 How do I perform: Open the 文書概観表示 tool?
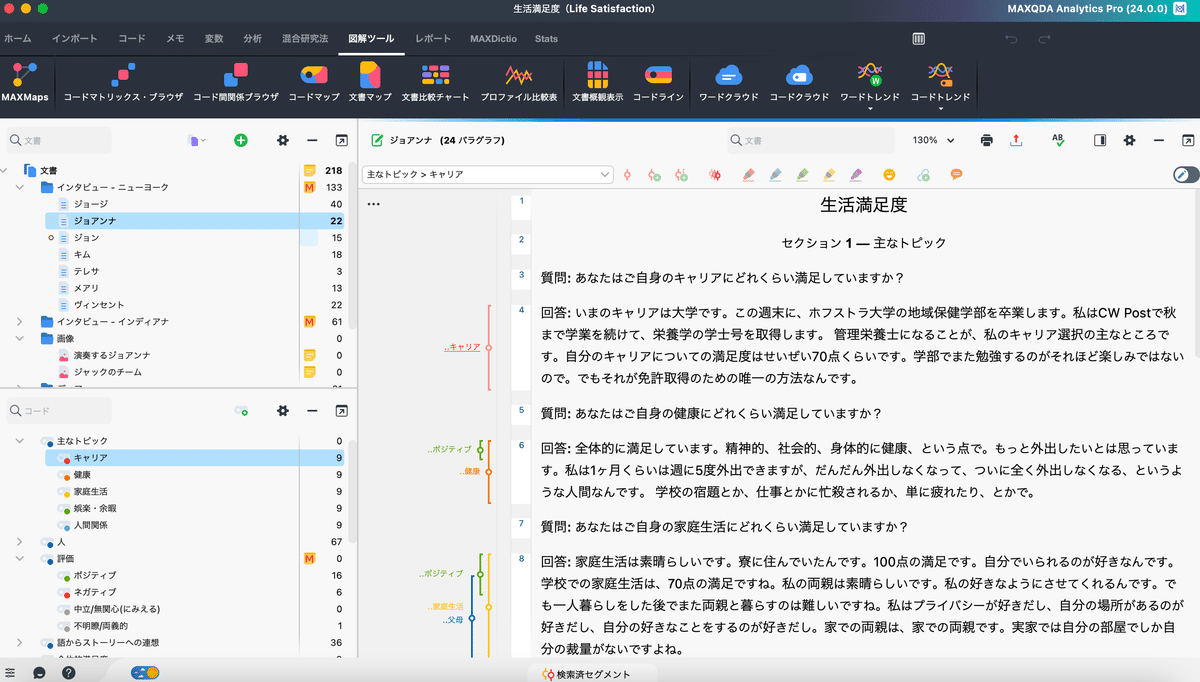pos(597,81)
